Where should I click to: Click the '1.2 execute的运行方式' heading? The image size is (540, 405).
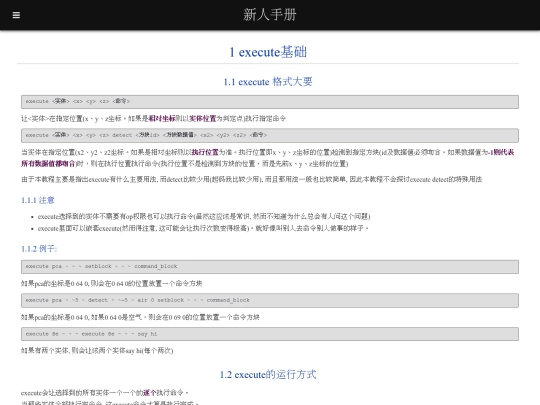point(268,374)
